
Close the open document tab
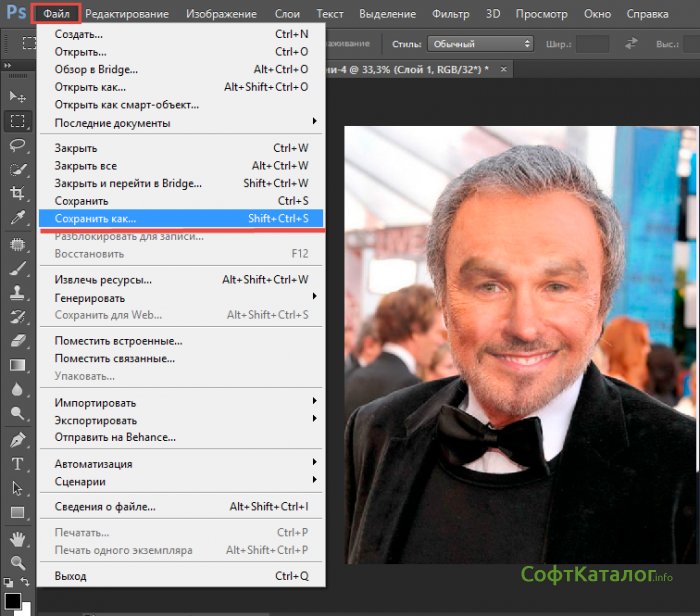coord(502,69)
